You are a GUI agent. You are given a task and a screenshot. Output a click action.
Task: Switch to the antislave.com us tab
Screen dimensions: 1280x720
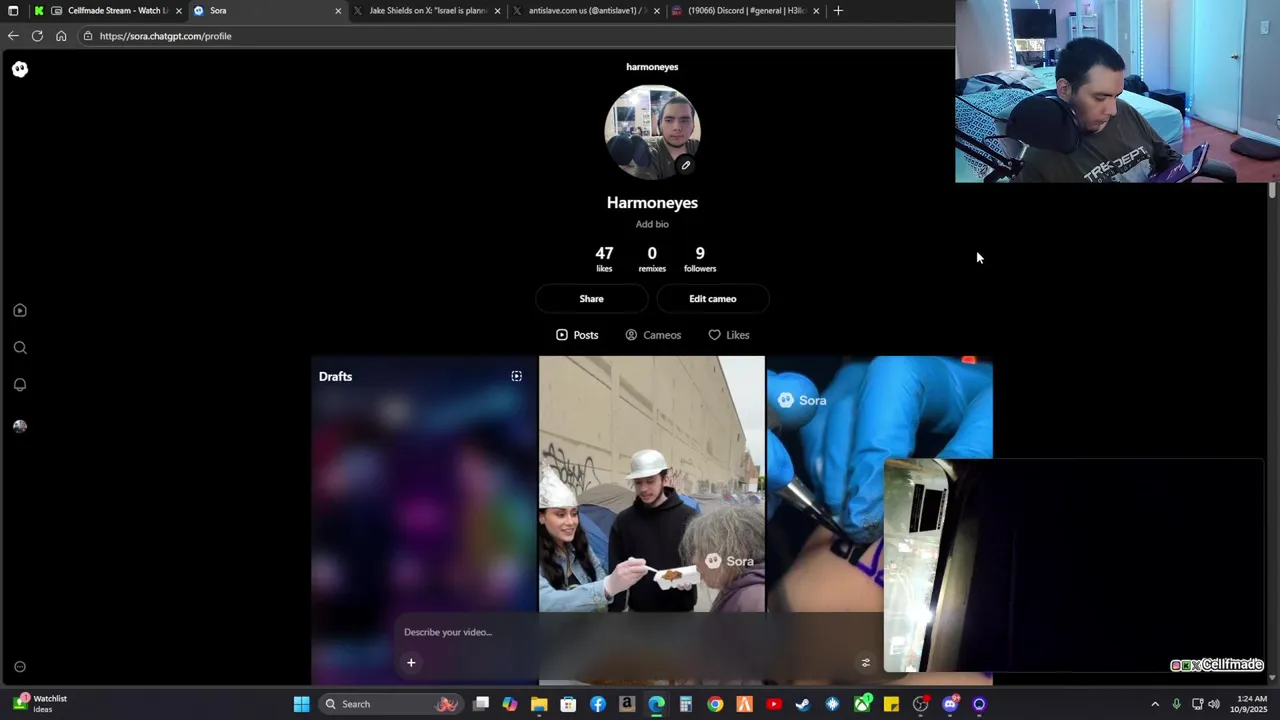[587, 11]
